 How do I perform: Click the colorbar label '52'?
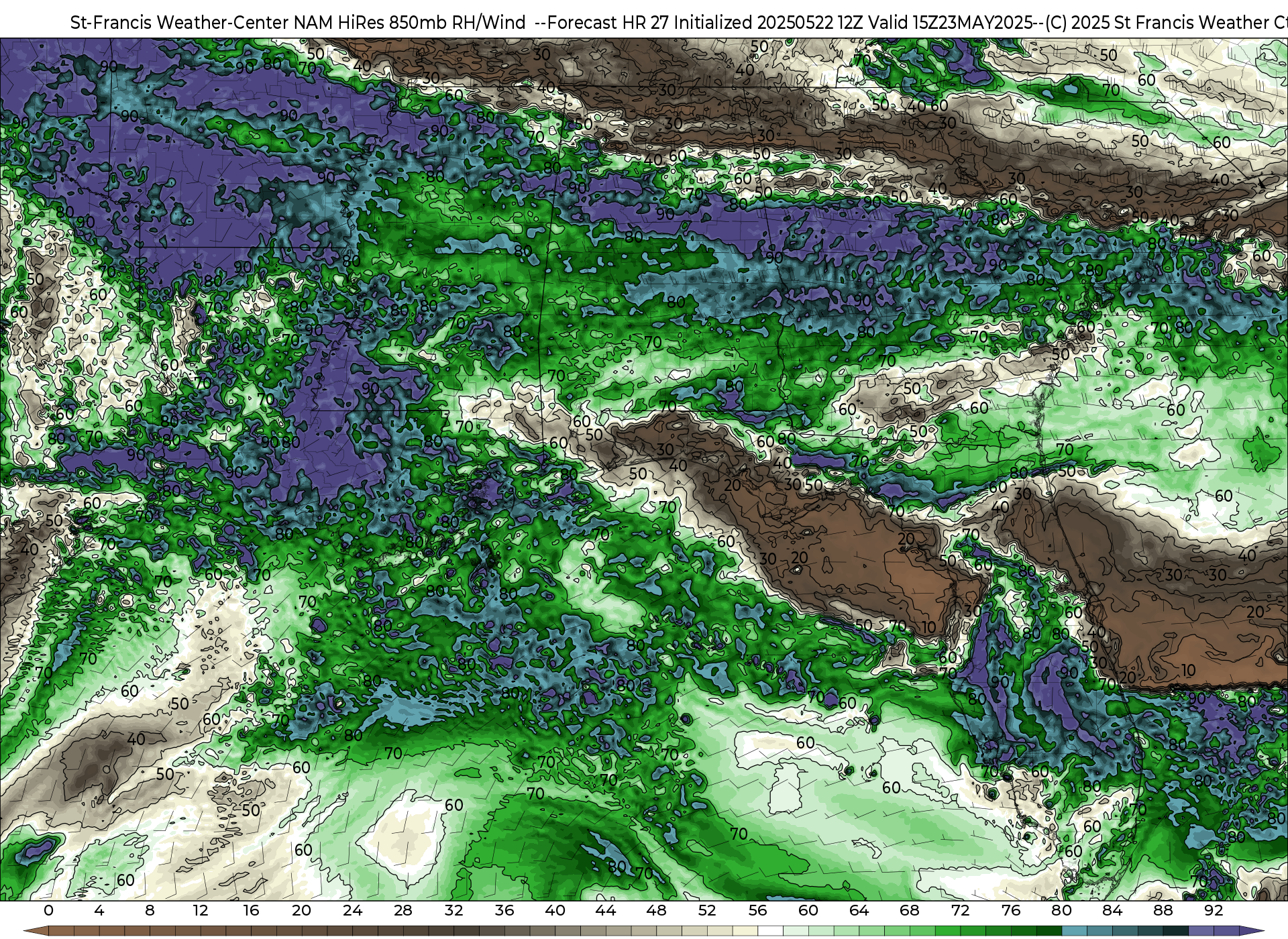(x=707, y=910)
